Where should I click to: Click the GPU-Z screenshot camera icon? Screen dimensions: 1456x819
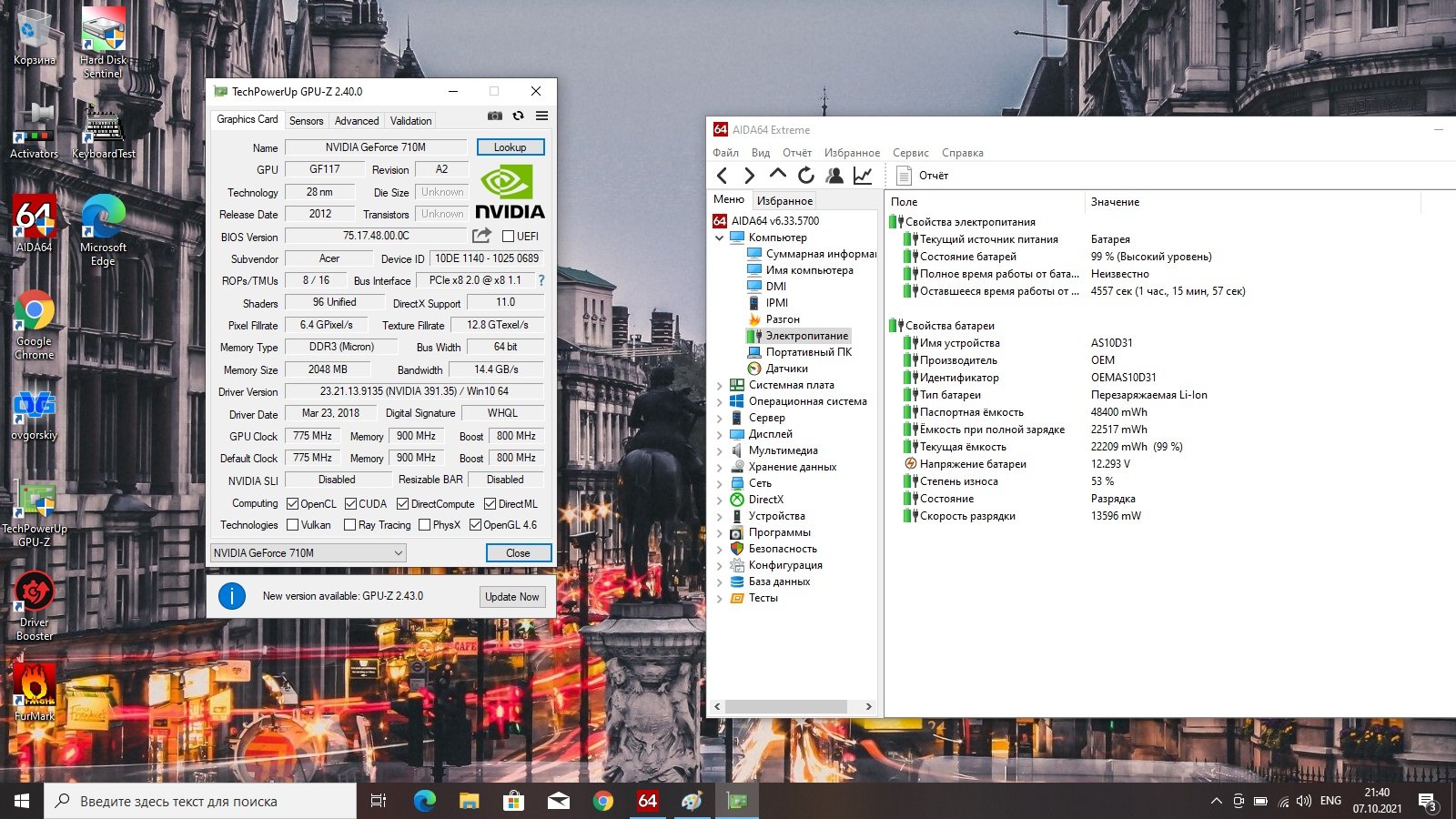[x=494, y=116]
